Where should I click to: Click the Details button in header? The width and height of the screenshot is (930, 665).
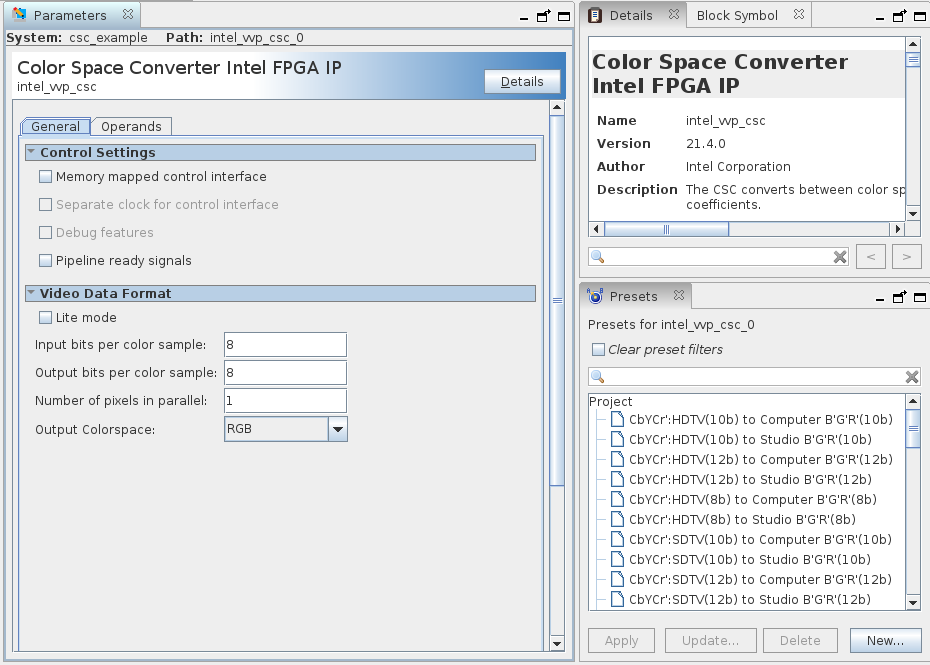[522, 82]
